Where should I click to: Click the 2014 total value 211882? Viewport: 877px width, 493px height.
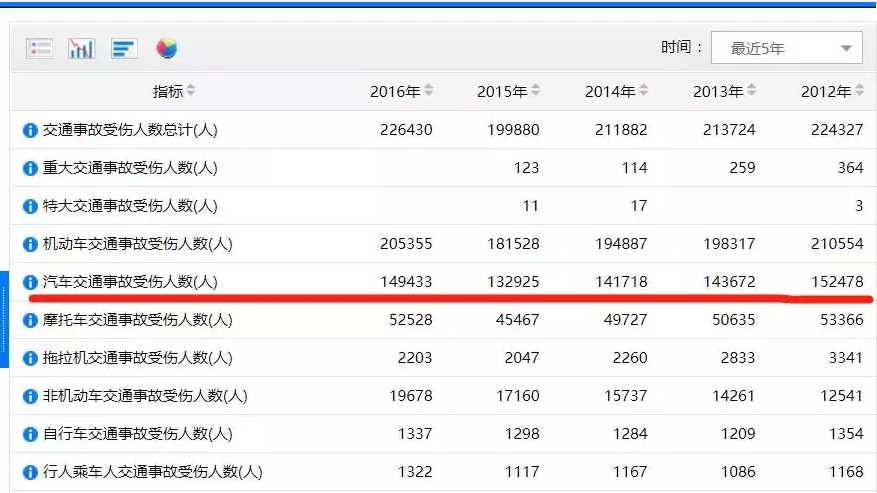coord(621,130)
